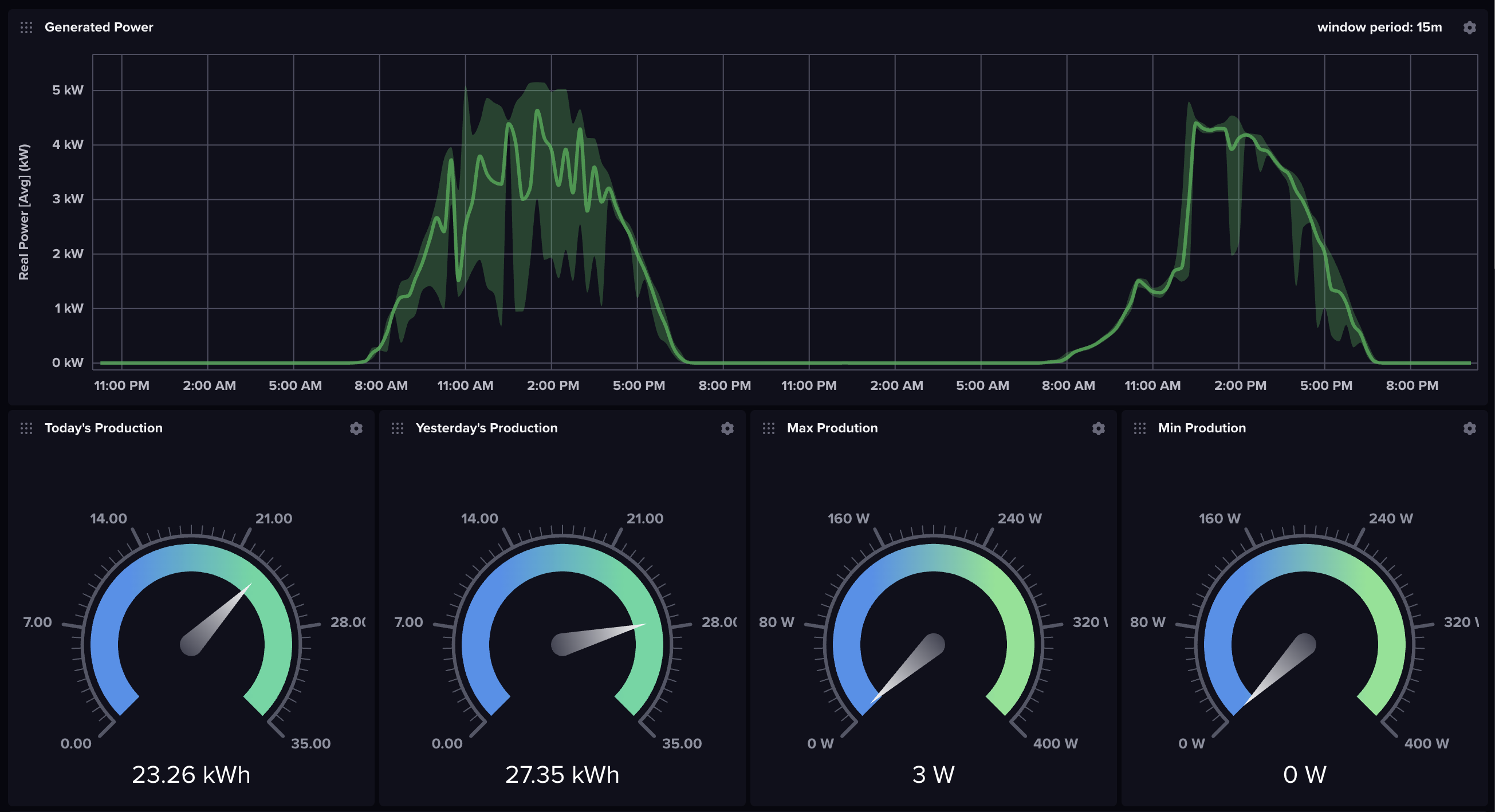This screenshot has width=1495, height=812.
Task: Click the 400 W tick in Max Prodution gauge
Action: [x=1055, y=743]
